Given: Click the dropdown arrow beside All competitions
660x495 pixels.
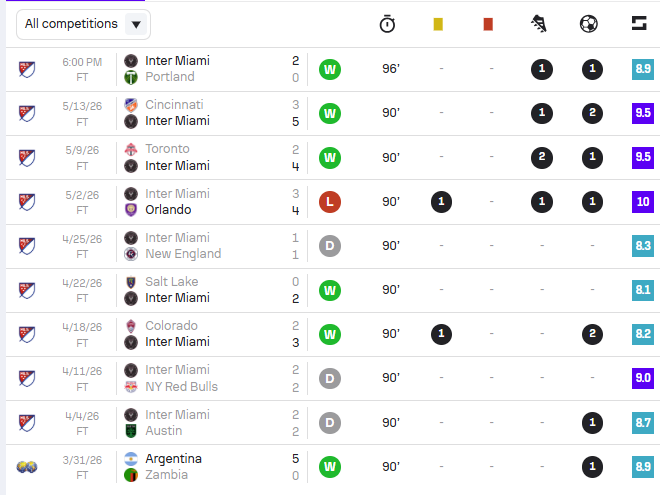Looking at the screenshot, I should 136,24.
